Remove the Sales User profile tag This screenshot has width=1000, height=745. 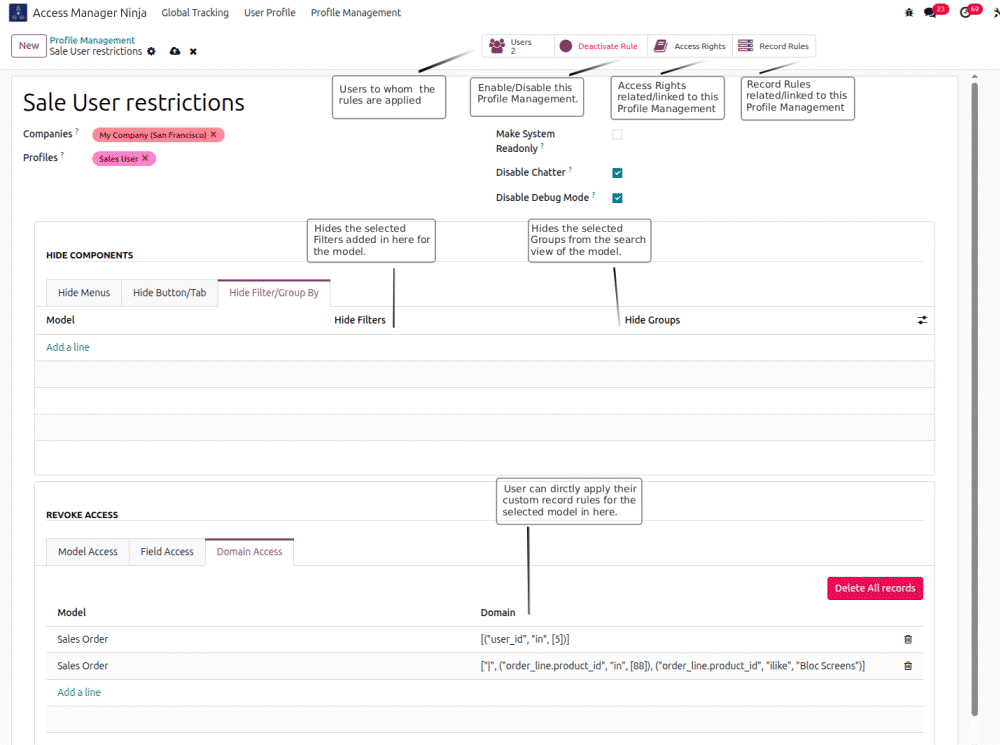148,158
